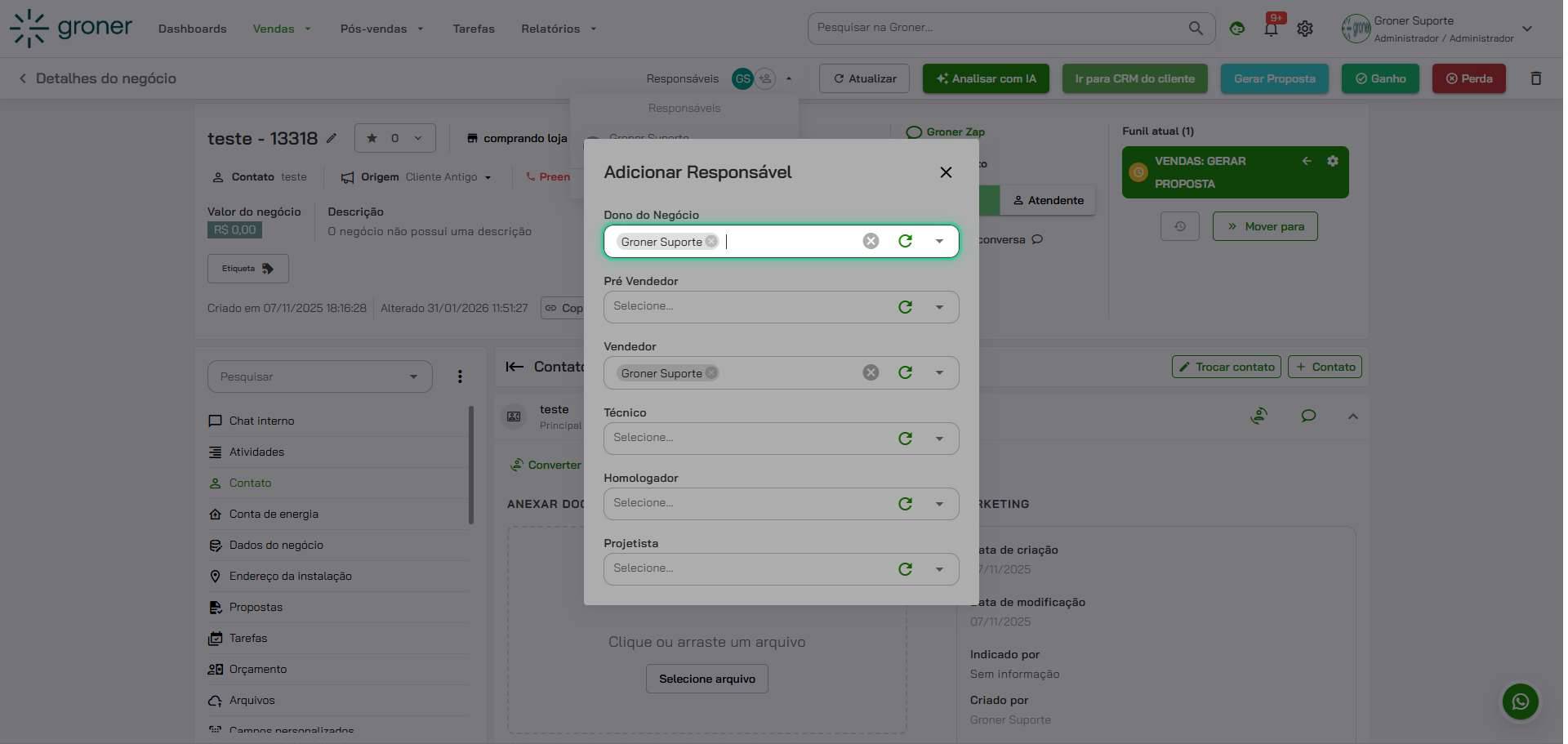Remove Groner Suporte chip from Vendedor

(711, 372)
